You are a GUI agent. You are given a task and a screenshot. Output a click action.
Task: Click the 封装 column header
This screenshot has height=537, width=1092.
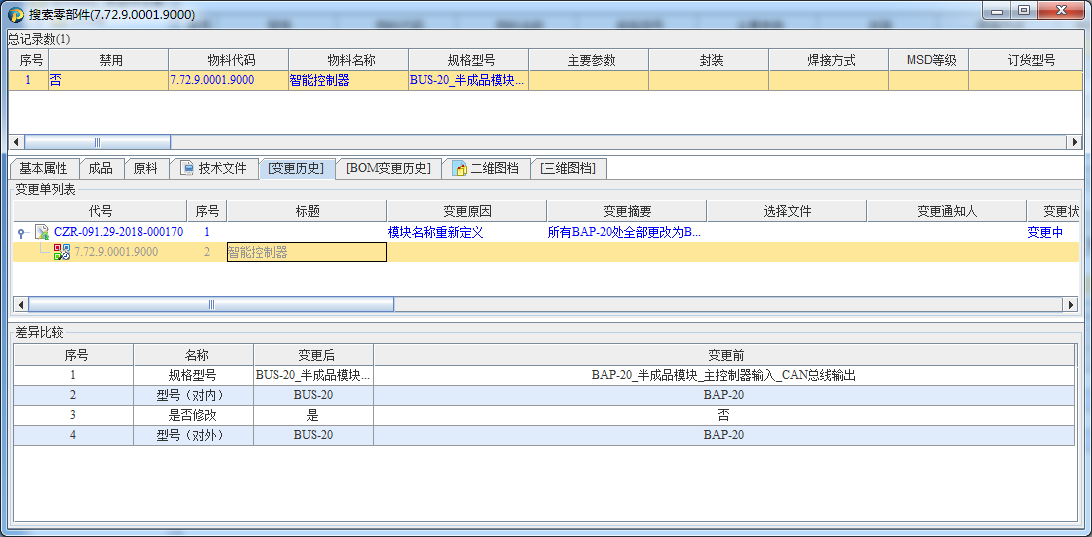click(x=708, y=60)
